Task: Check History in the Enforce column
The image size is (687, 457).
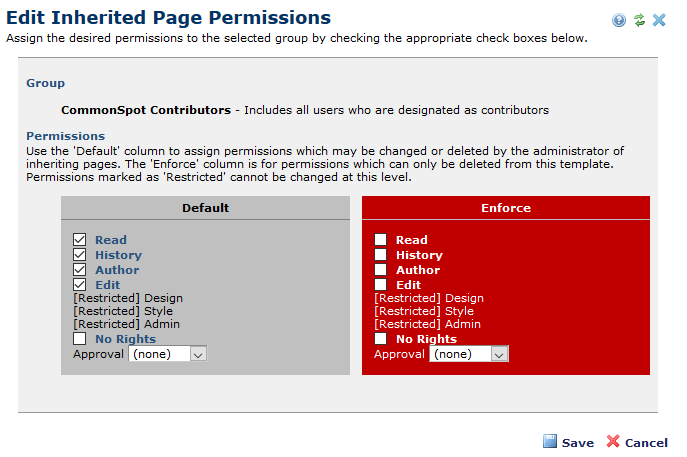Action: (x=381, y=255)
